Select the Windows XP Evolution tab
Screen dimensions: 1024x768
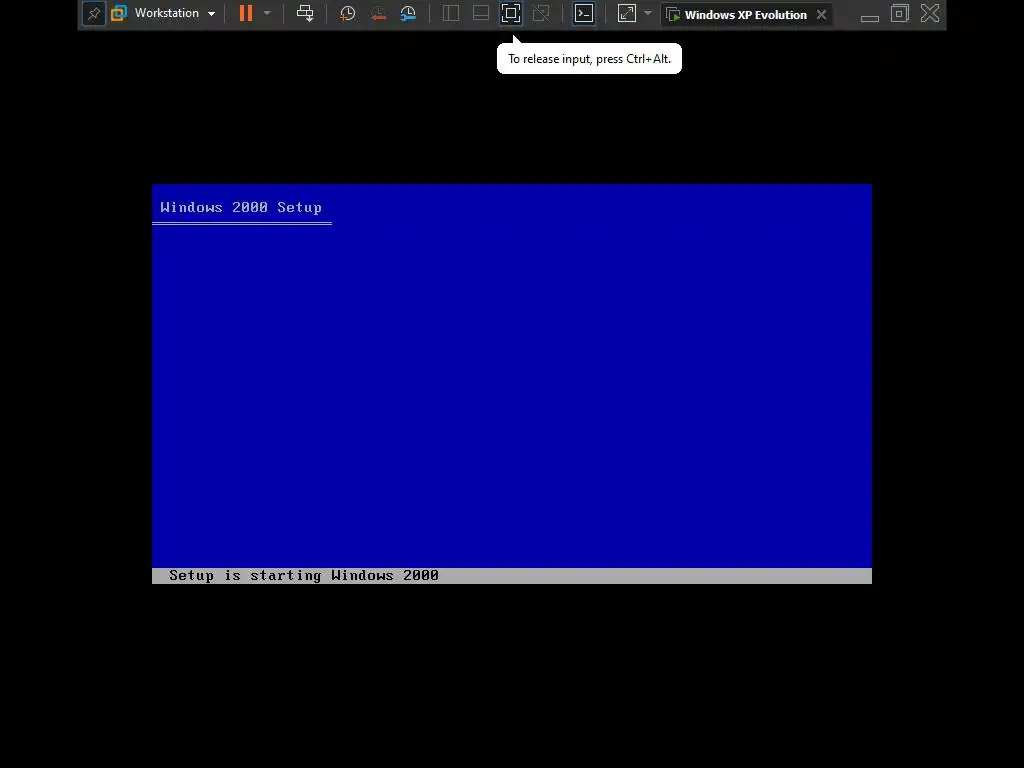pos(746,14)
